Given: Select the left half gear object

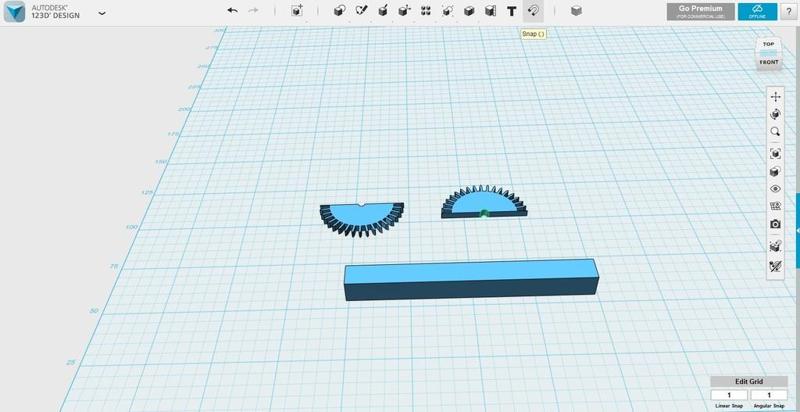Looking at the screenshot, I should (x=362, y=219).
